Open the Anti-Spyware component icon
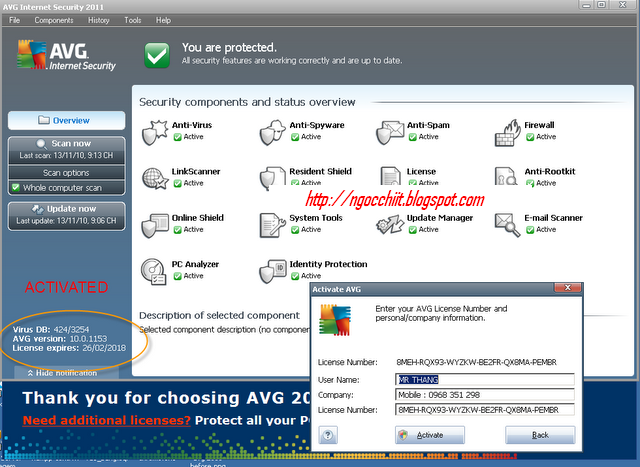Image resolution: width=640 pixels, height=467 pixels. coord(272,132)
